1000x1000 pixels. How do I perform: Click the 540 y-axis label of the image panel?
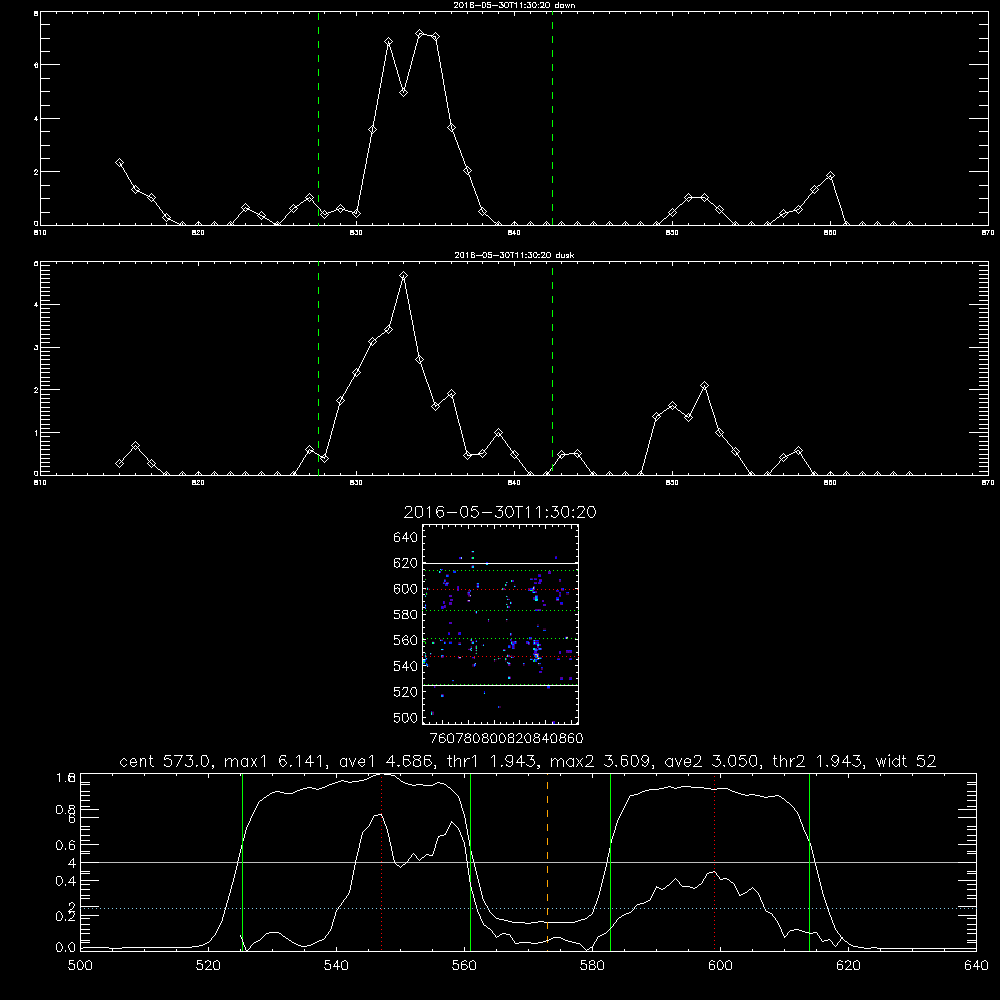[x=406, y=666]
